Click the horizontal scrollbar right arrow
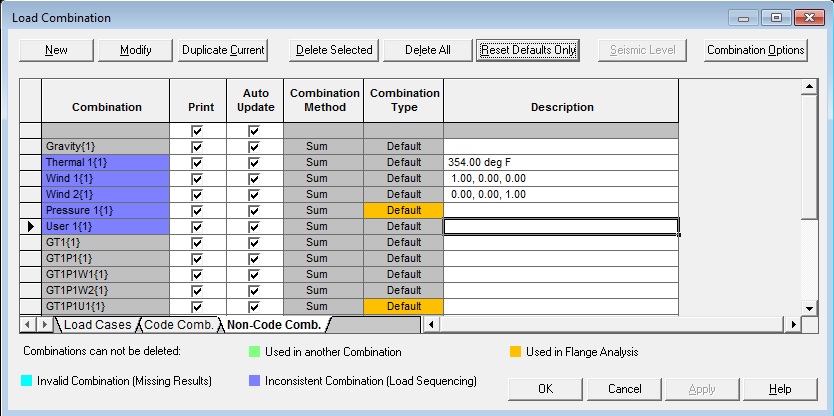Screen dimensions: 834x416 (794, 325)
